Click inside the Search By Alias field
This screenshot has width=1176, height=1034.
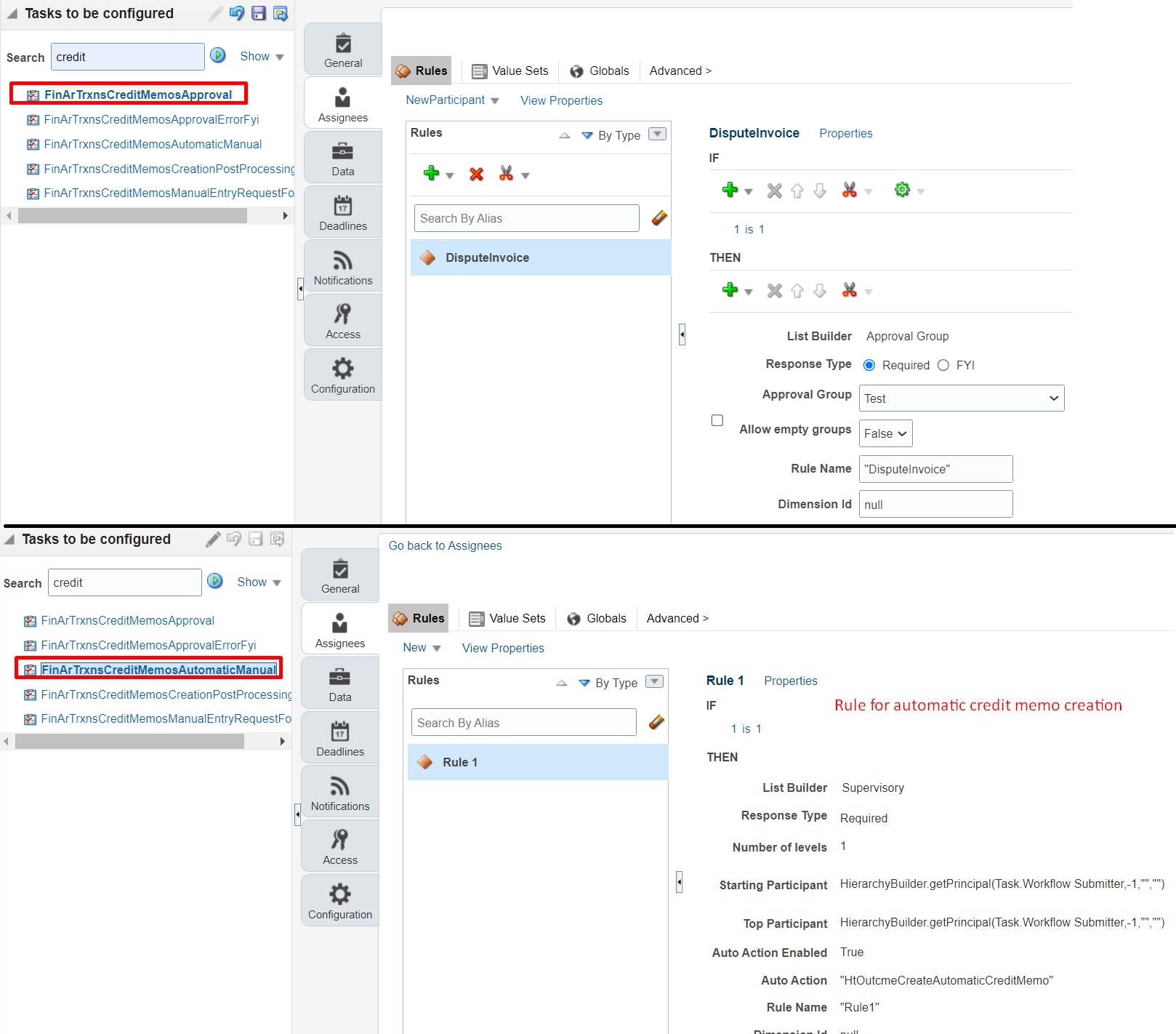(x=525, y=217)
